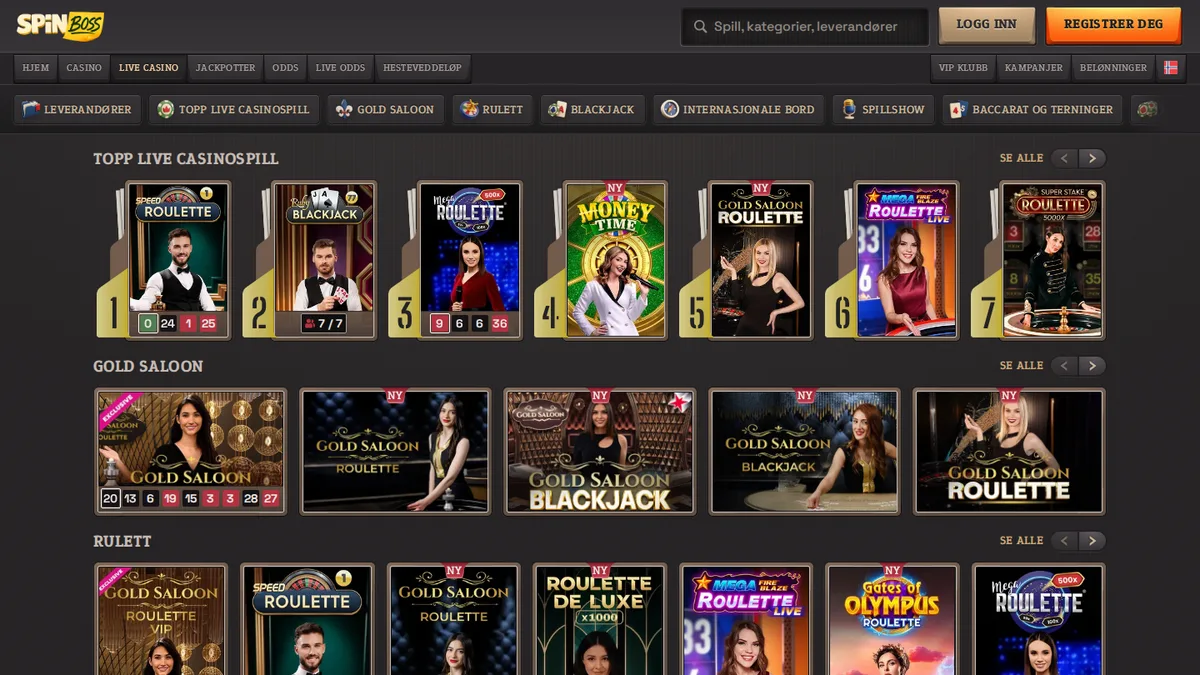Open Roulette De Luxe x1000 game
1200x675 pixels.
coord(600,620)
